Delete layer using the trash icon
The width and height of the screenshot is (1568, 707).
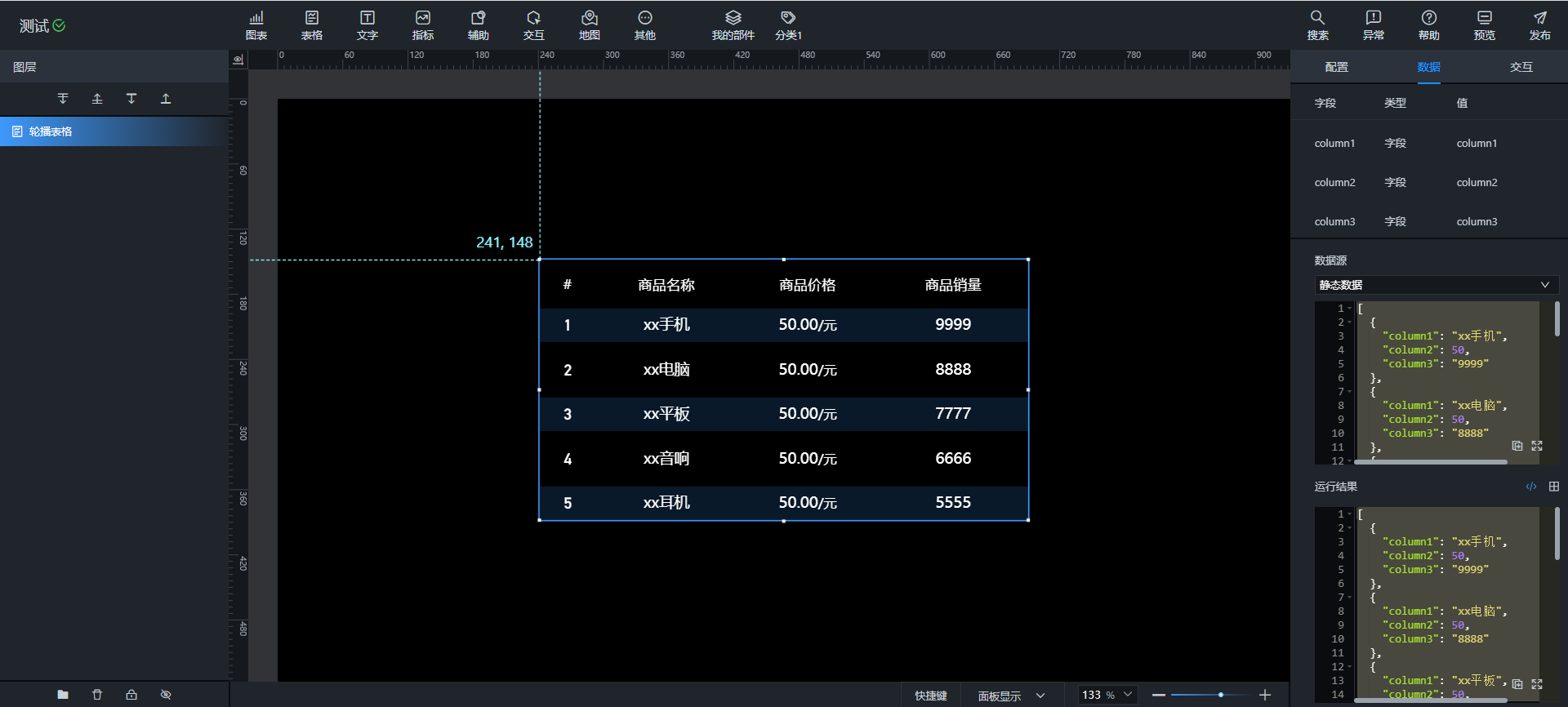(97, 694)
